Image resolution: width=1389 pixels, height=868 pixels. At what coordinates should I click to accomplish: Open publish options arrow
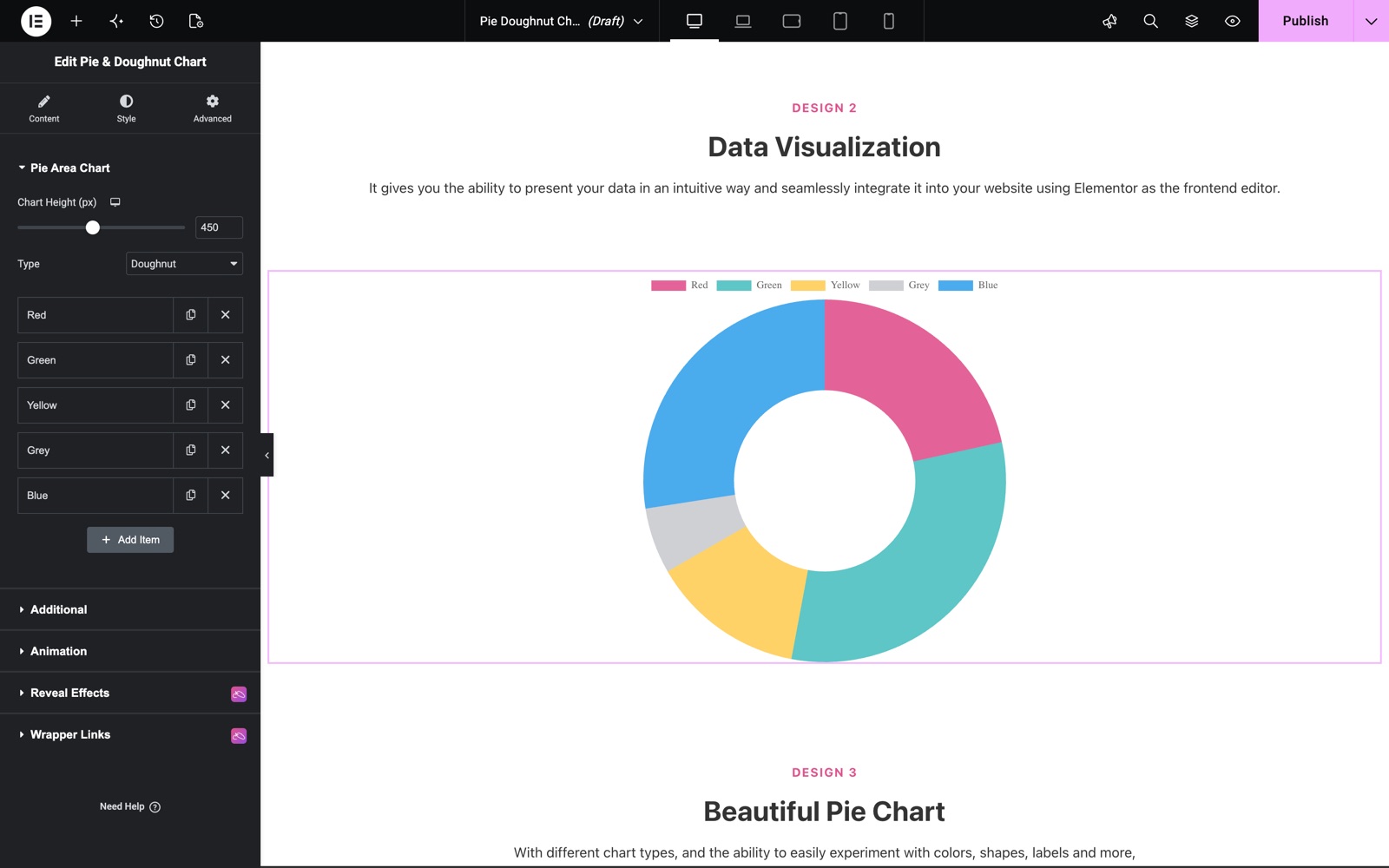[1371, 21]
